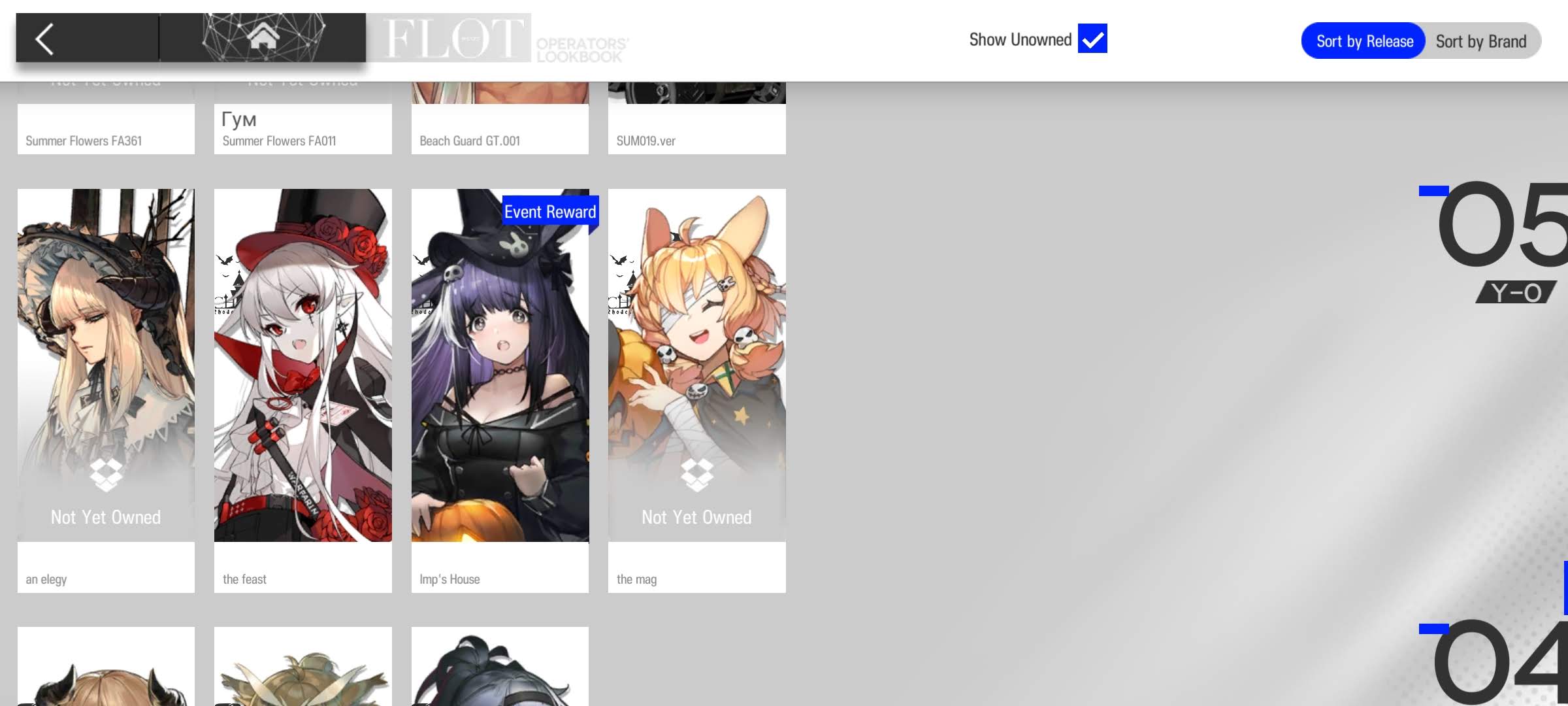Select Sort by Release option
This screenshot has width=1568, height=706.
click(x=1364, y=41)
